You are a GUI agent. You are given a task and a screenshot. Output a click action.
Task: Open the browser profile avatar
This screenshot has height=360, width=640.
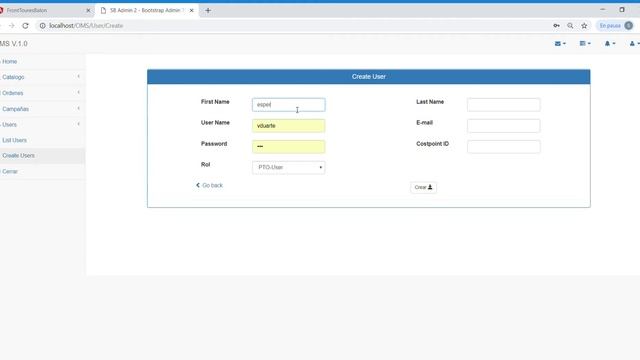[629, 26]
